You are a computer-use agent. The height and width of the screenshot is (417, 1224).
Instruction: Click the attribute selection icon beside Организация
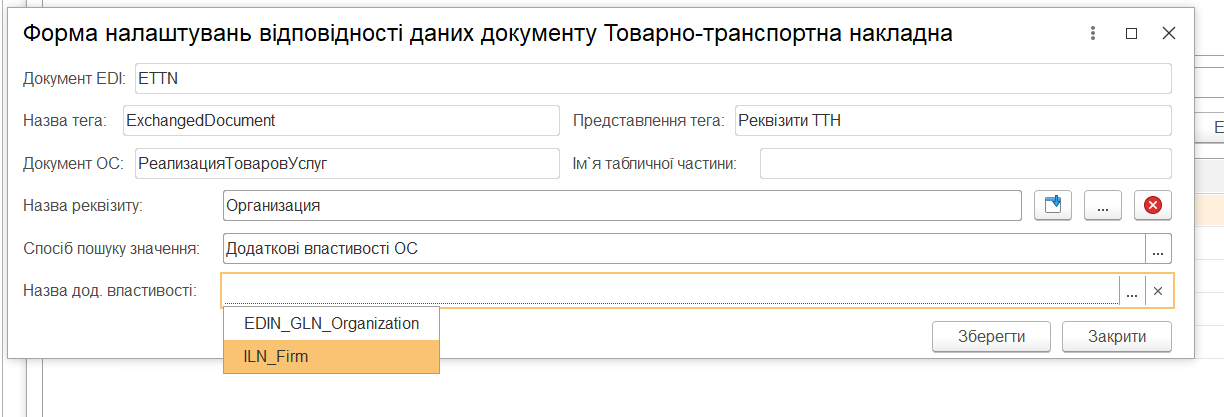(1052, 205)
